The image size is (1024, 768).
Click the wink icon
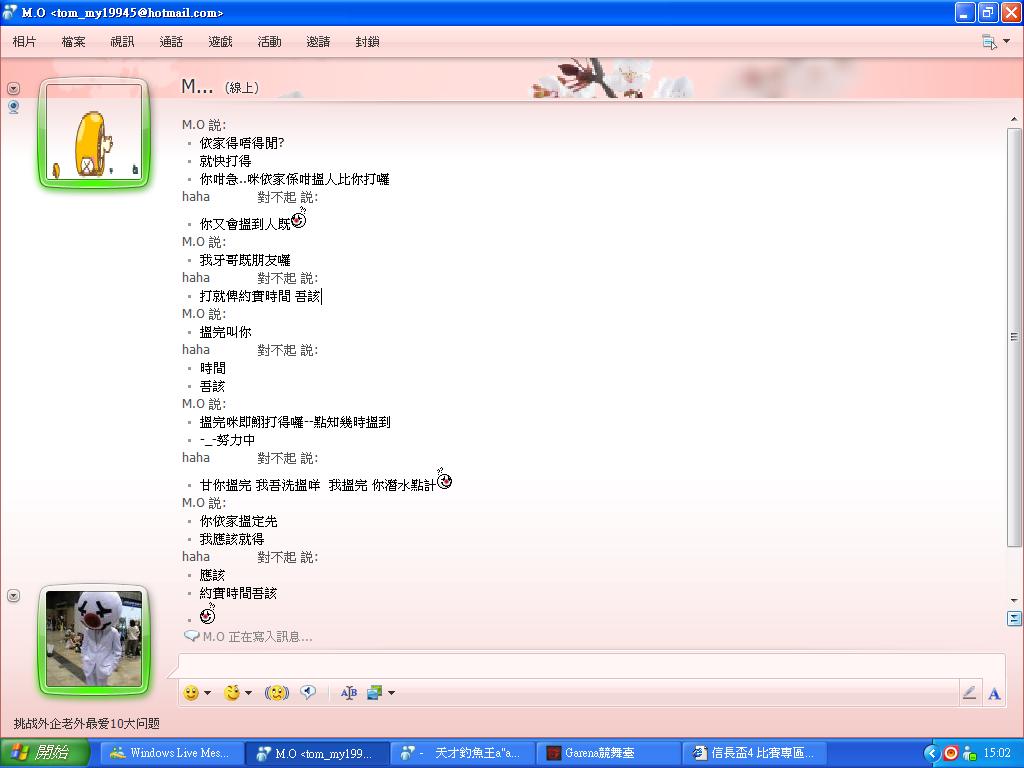point(232,693)
